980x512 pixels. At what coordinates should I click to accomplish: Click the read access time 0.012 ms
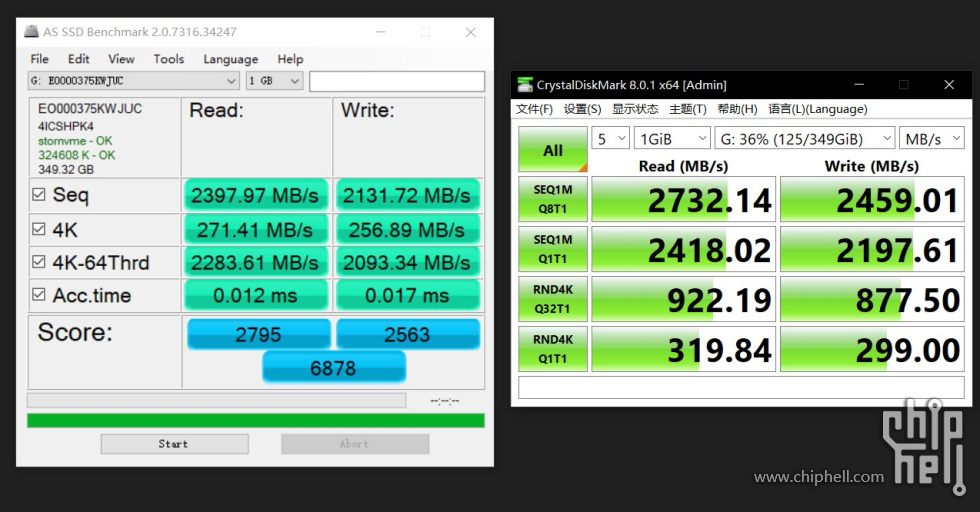pyautogui.click(x=255, y=295)
